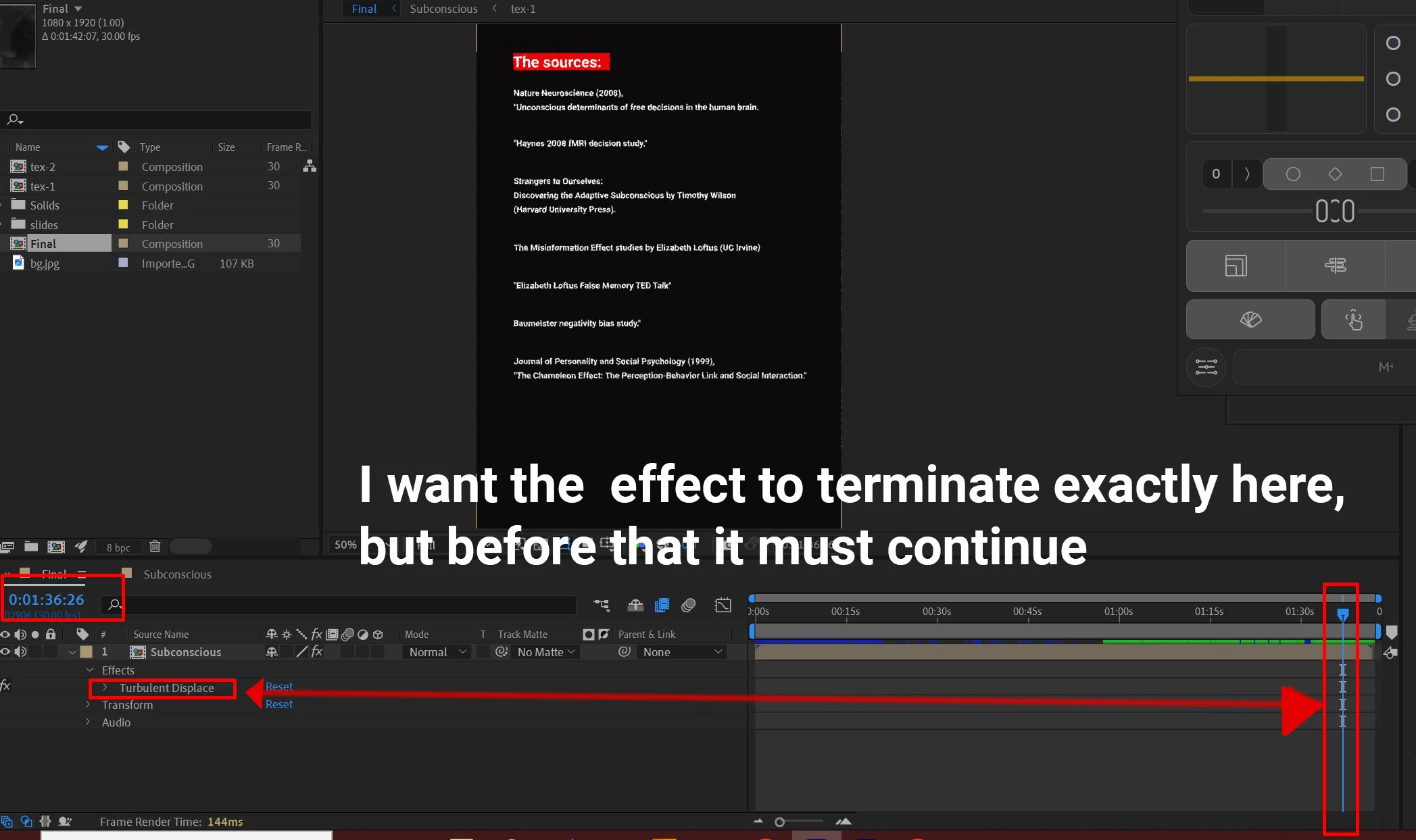This screenshot has width=1416, height=840.
Task: Open the No Matte track matte dropdown
Action: click(x=546, y=652)
